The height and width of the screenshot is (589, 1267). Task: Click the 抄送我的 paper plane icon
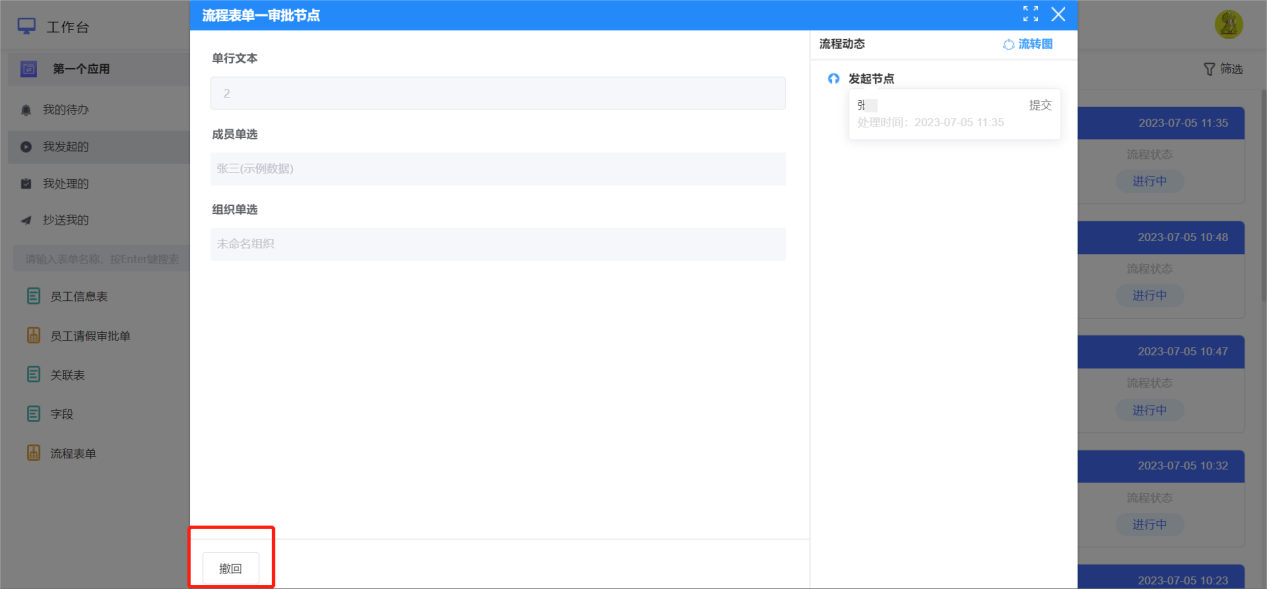click(26, 220)
